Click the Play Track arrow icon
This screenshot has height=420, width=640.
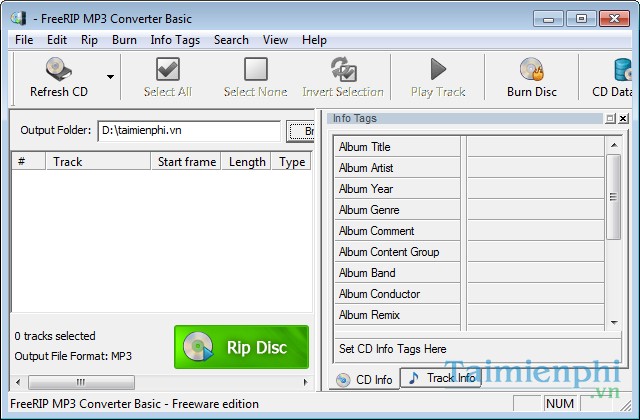(438, 69)
